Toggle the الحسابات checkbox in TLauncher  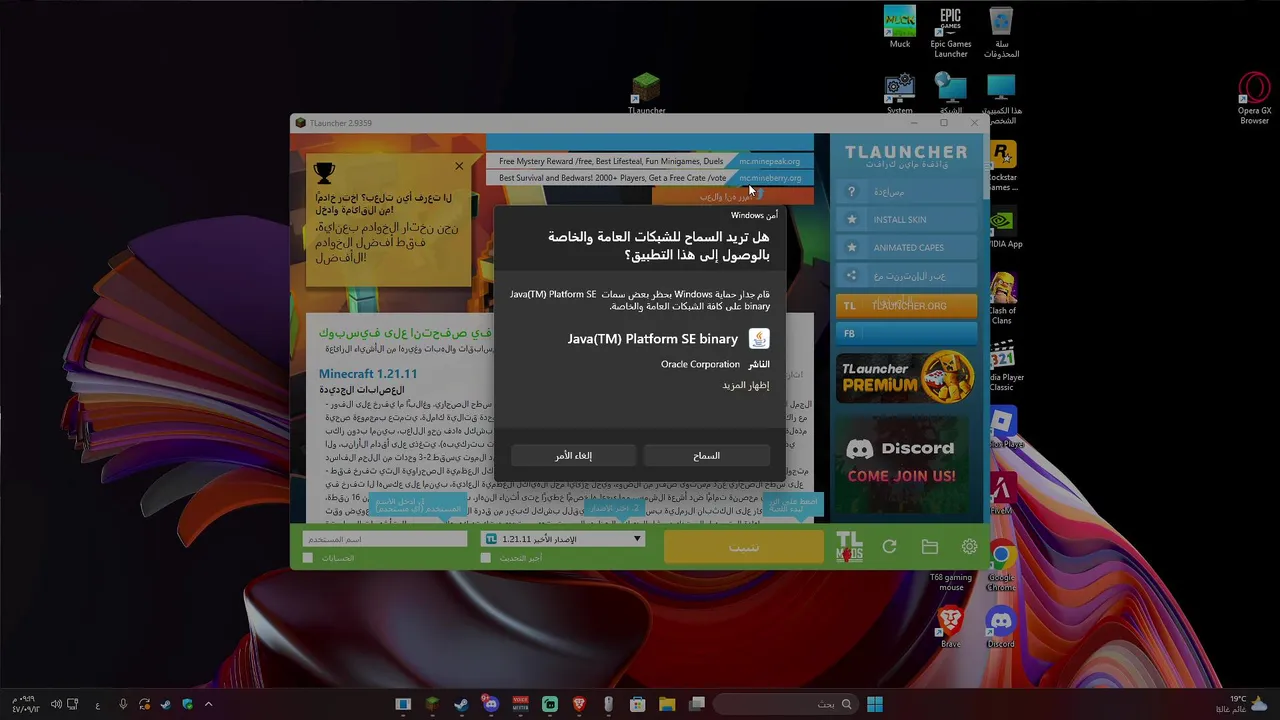point(308,558)
